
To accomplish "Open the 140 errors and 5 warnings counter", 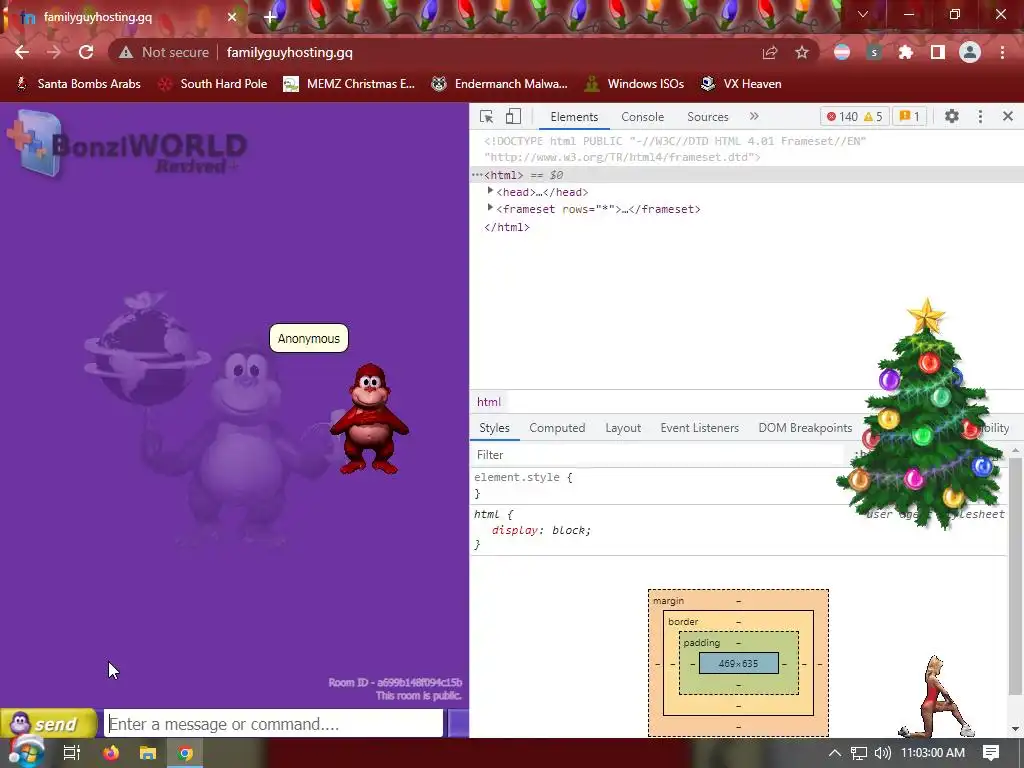I will (x=854, y=117).
